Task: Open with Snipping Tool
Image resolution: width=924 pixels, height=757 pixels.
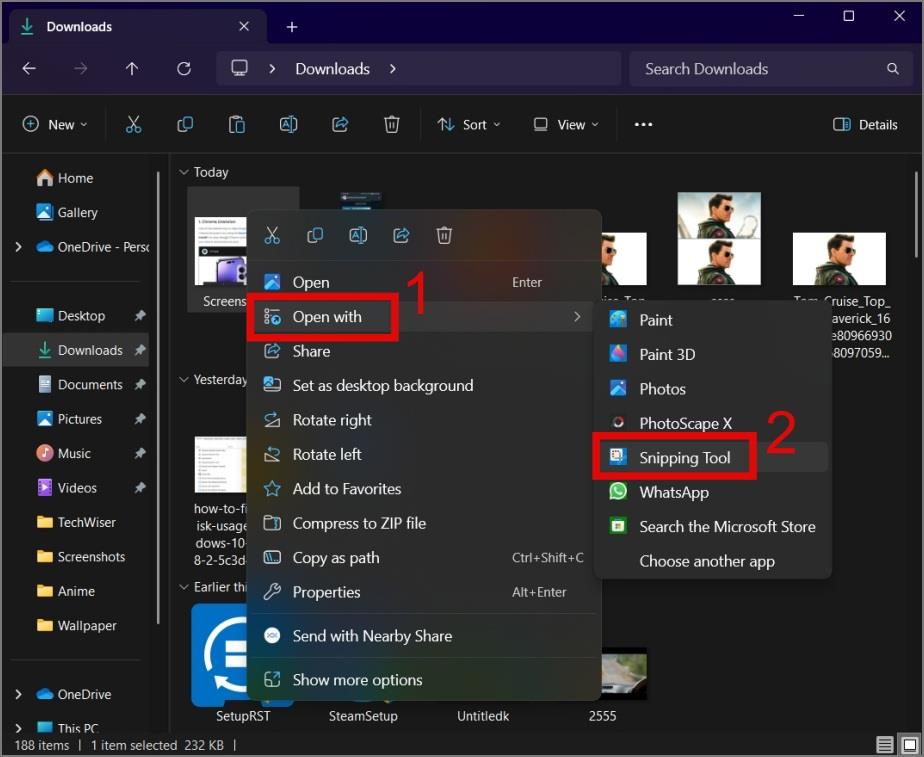Action: (x=713, y=458)
